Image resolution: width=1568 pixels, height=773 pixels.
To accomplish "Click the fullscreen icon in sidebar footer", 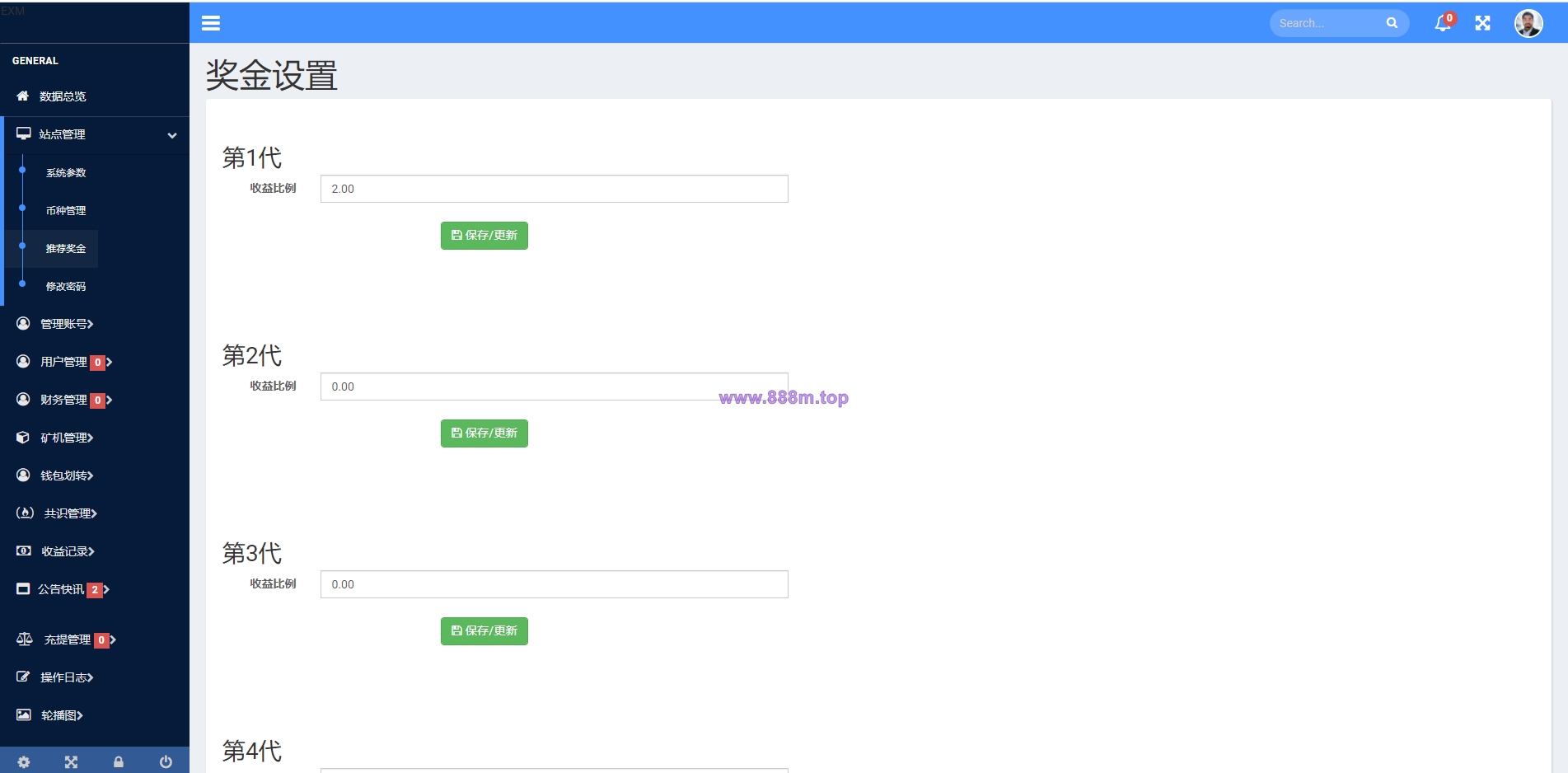I will [71, 762].
